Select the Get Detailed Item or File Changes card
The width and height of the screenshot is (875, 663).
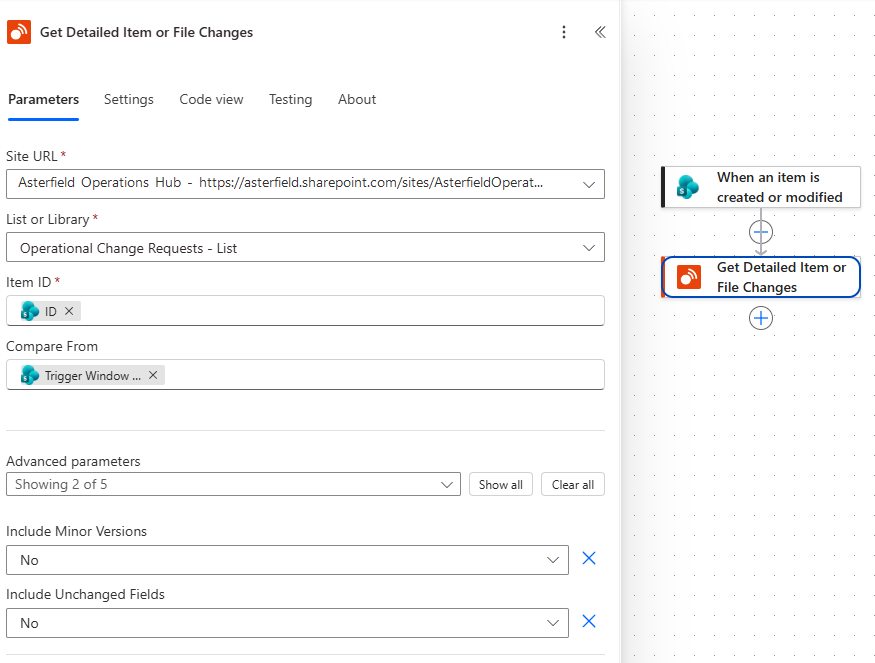tap(761, 277)
